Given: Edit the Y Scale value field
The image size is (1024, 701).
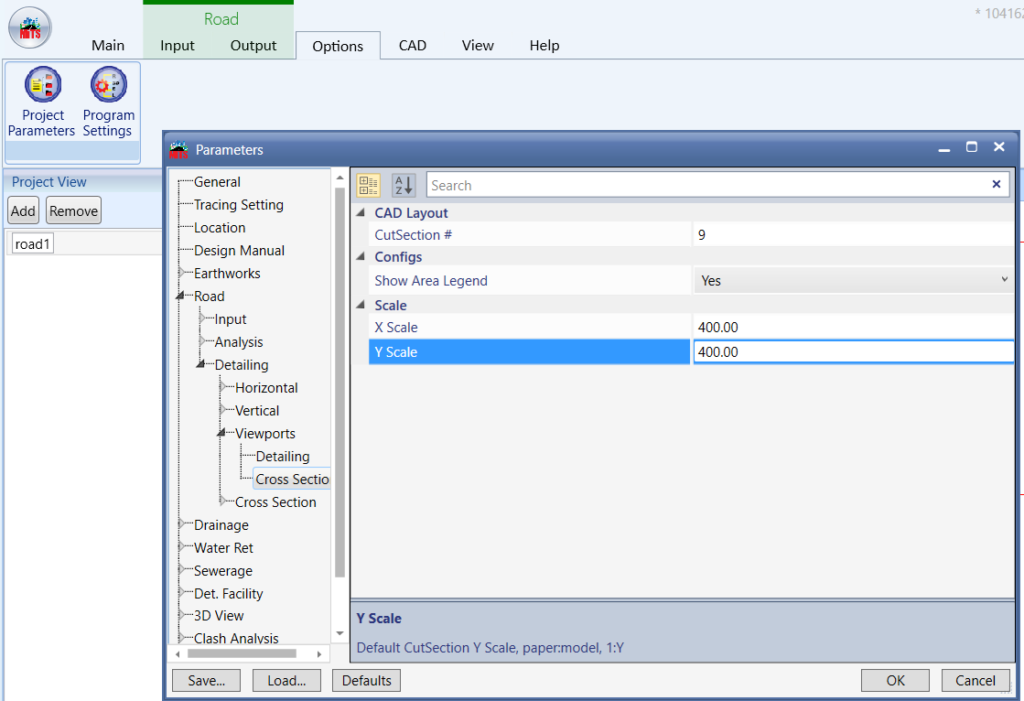Looking at the screenshot, I should [x=854, y=351].
